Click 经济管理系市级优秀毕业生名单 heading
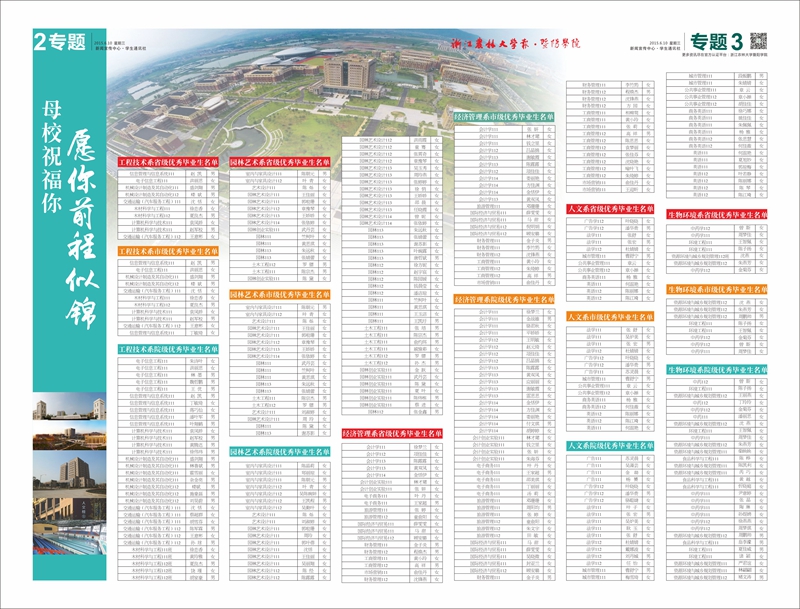Image resolution: width=800 pixels, height=609 pixels. click(503, 116)
